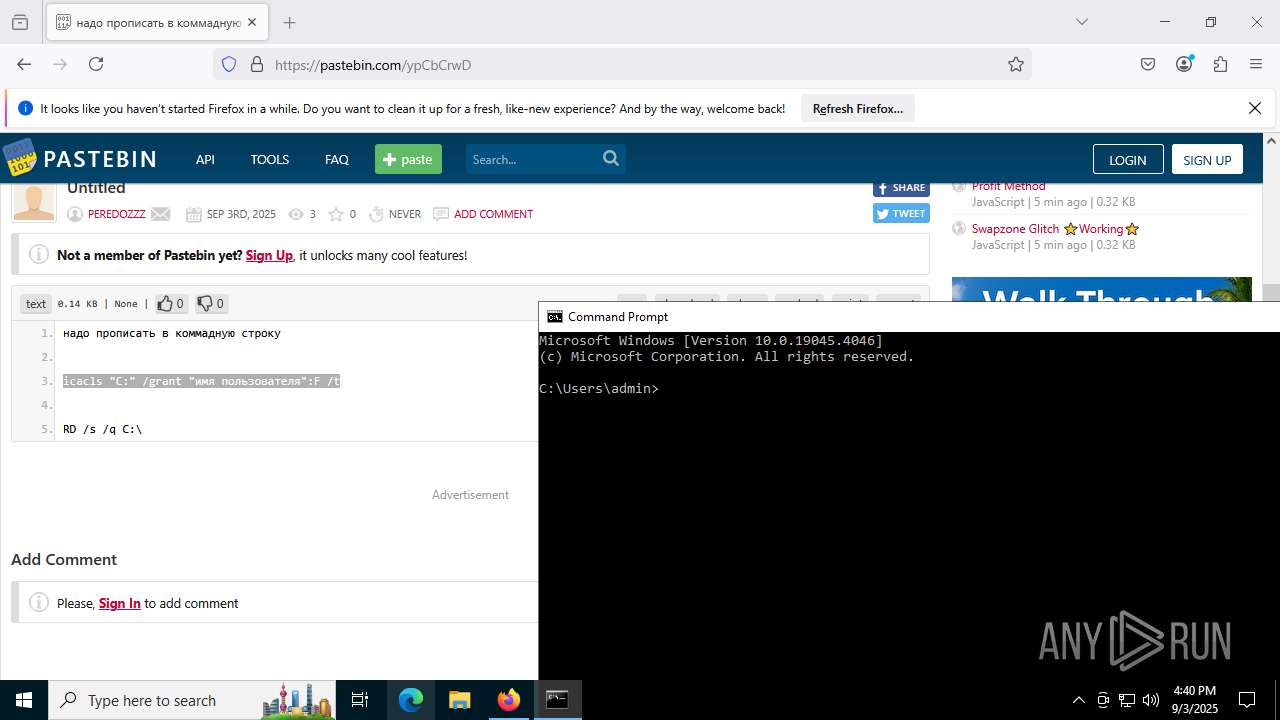Viewport: 1280px width, 720px height.
Task: Create a new paste with green button
Action: click(408, 159)
